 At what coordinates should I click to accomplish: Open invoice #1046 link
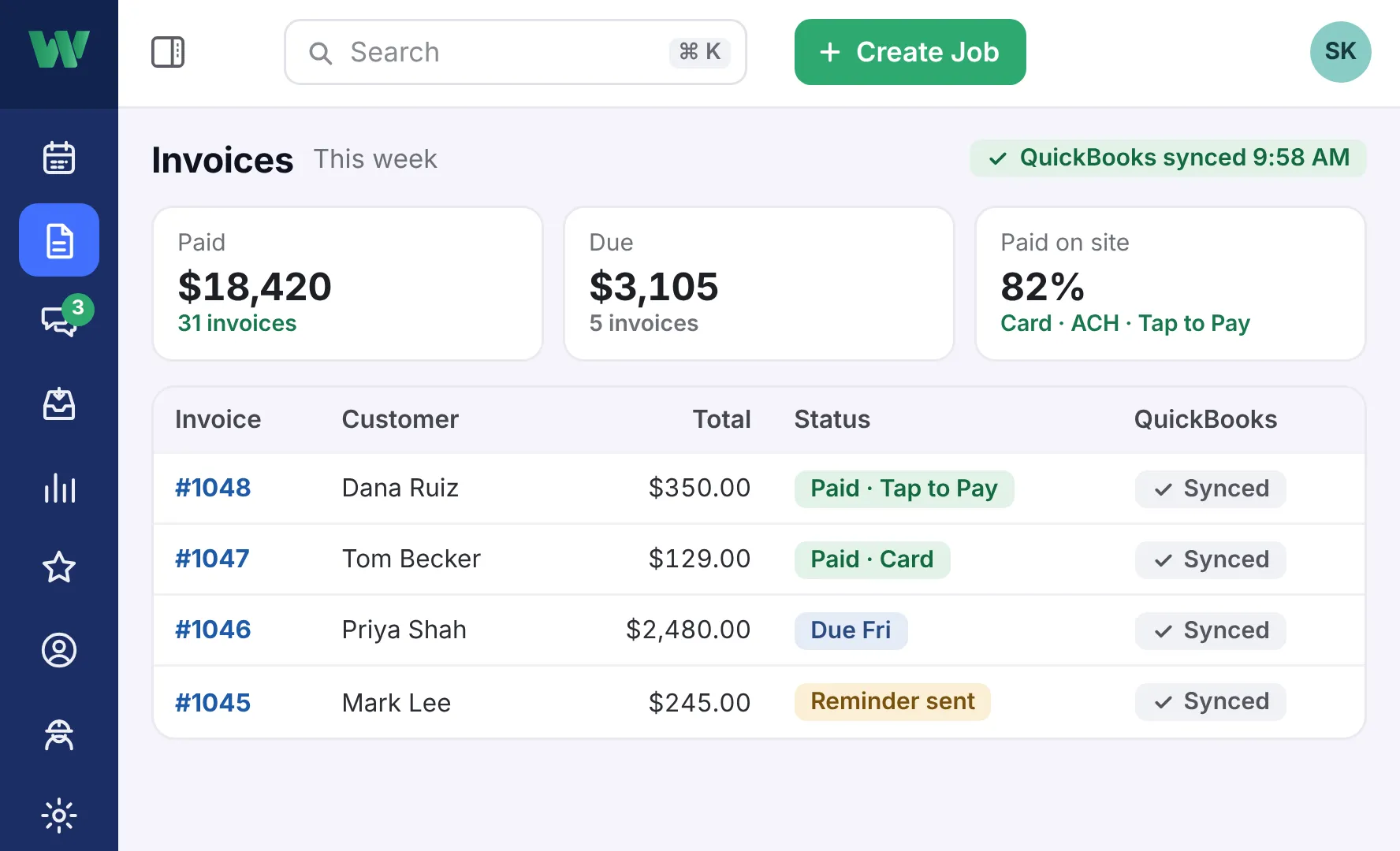click(x=213, y=630)
